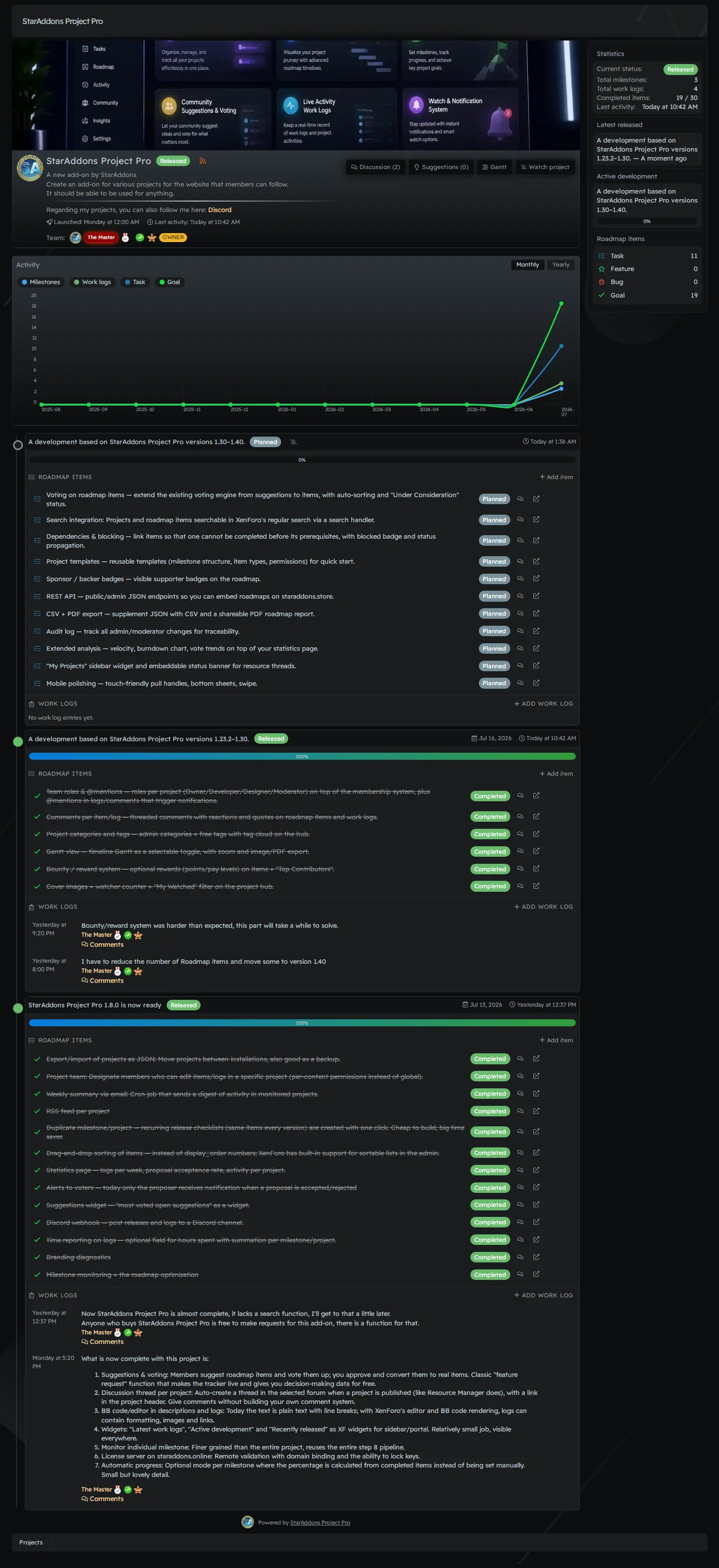Open Projects breadcrumb link at bottom
Viewport: 719px width, 1568px height.
(31, 1542)
